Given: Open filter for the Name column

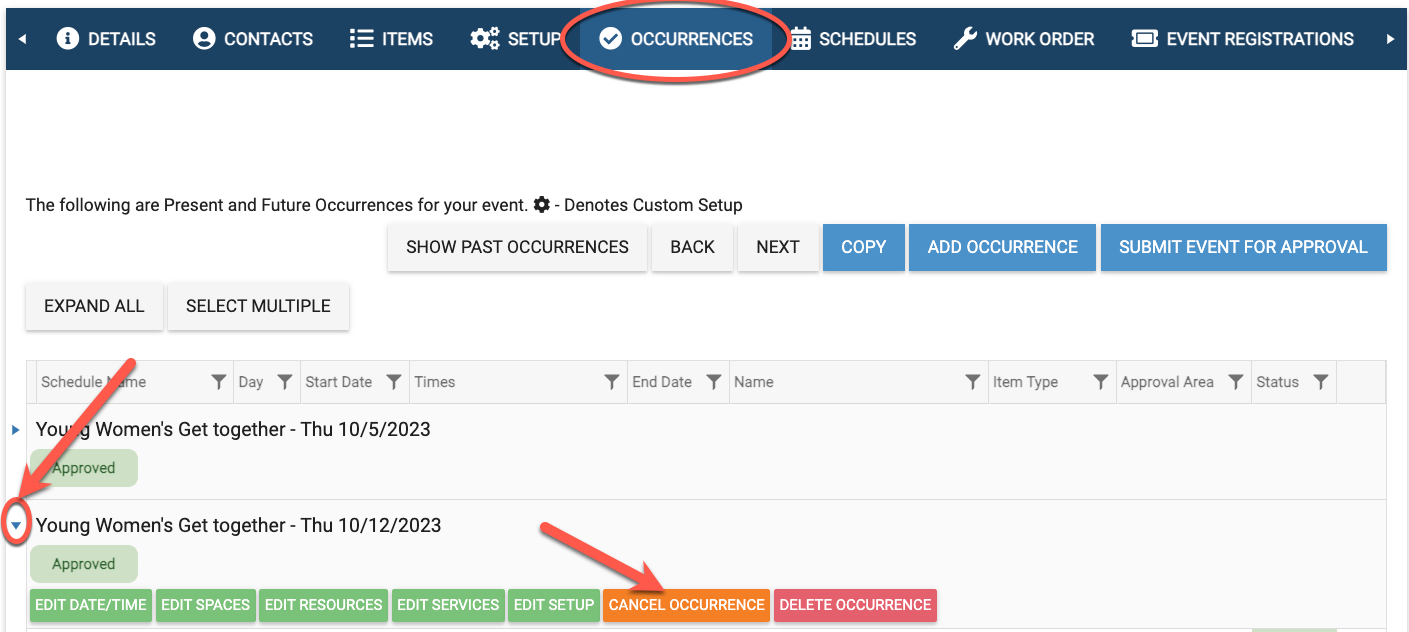Looking at the screenshot, I should pyautogui.click(x=971, y=382).
